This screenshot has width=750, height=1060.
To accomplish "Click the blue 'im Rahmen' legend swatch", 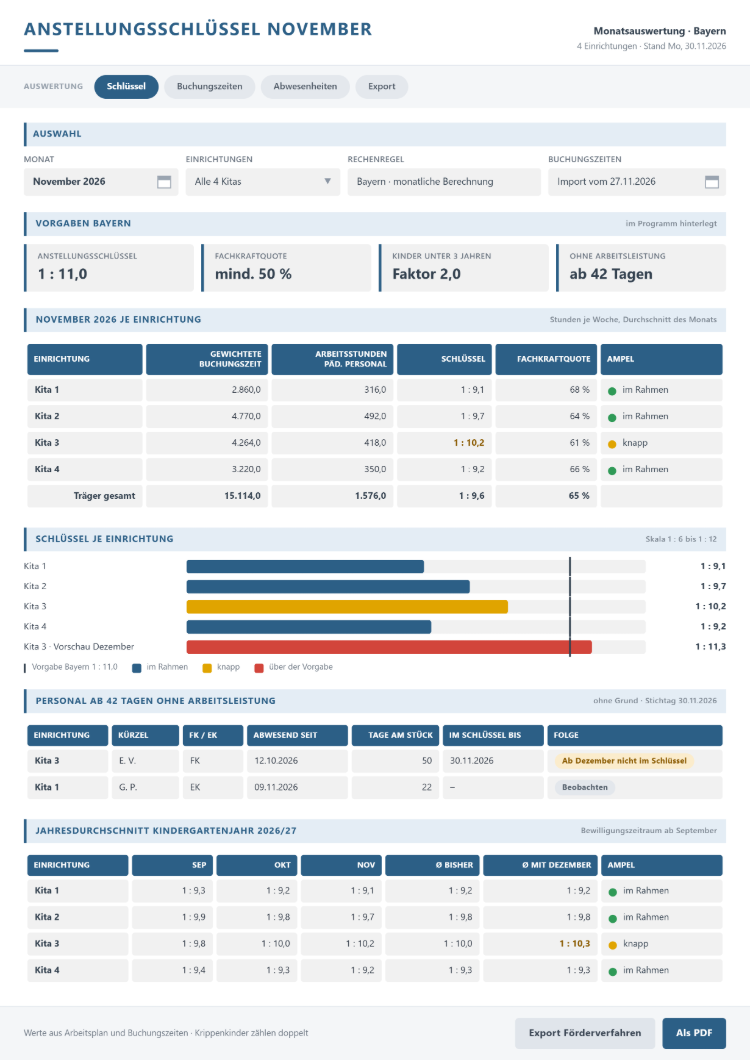I will (137, 668).
